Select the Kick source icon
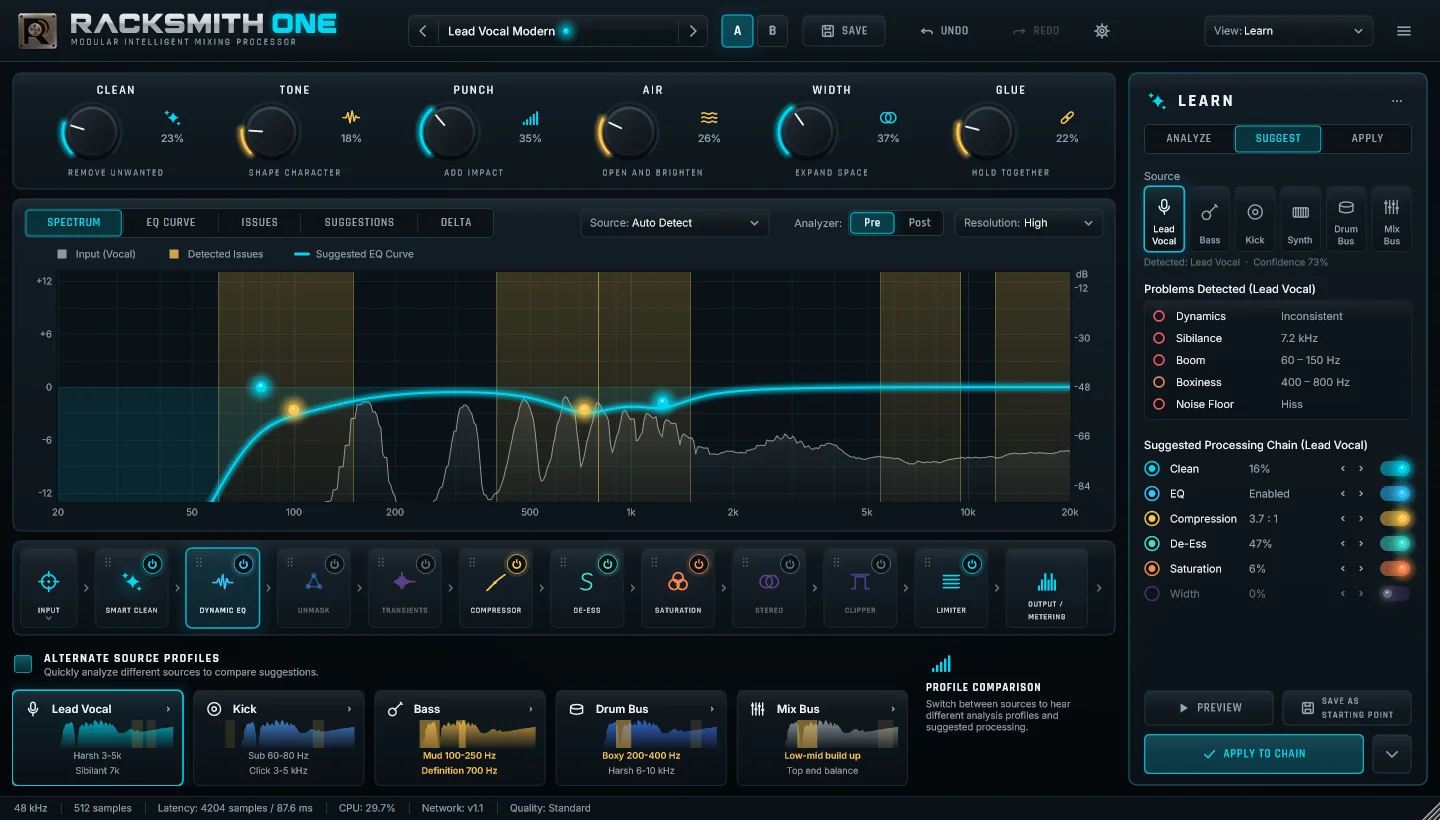Image resolution: width=1440 pixels, height=820 pixels. (x=1255, y=218)
